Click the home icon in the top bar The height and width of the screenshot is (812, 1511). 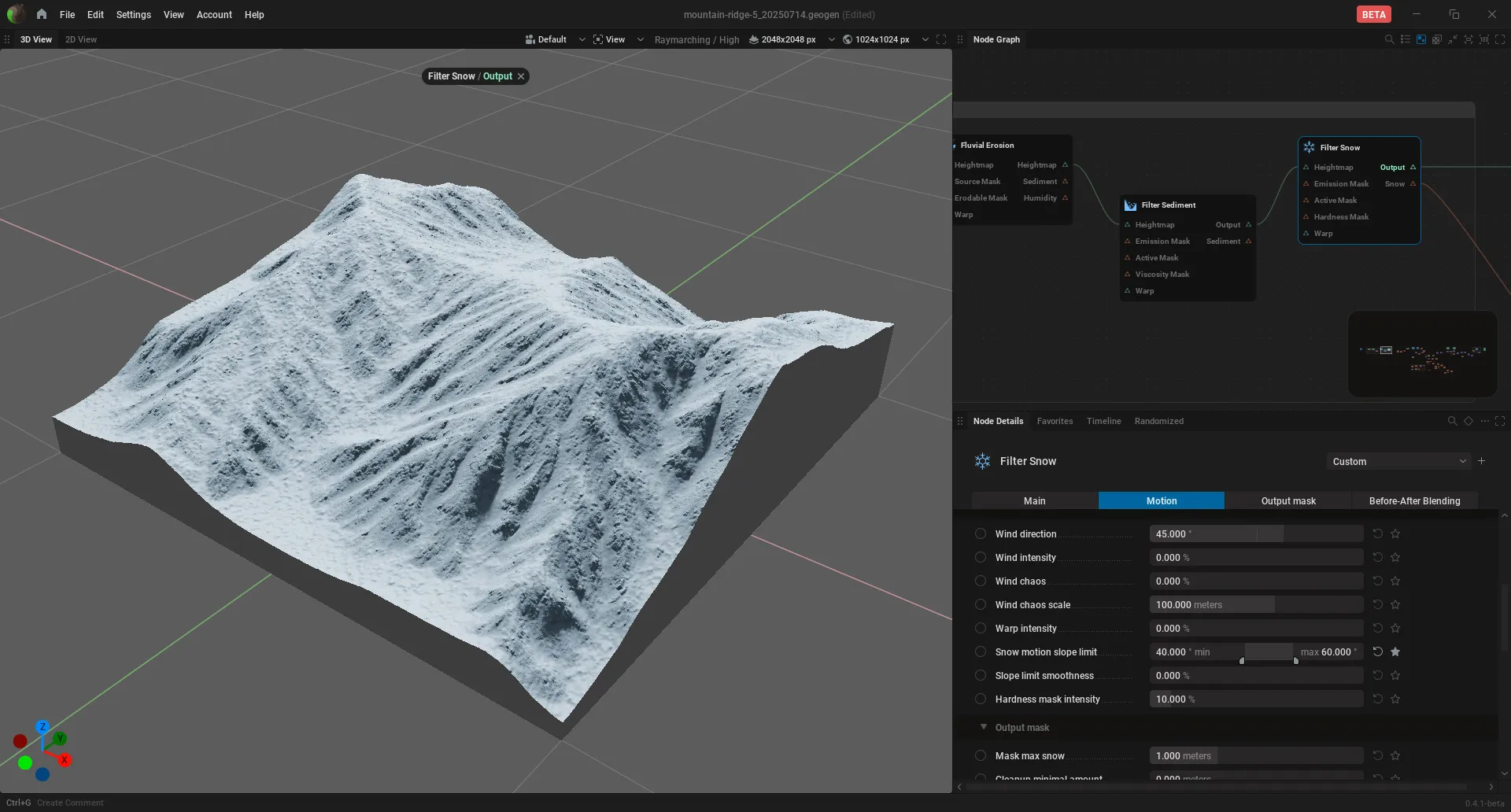[42, 14]
